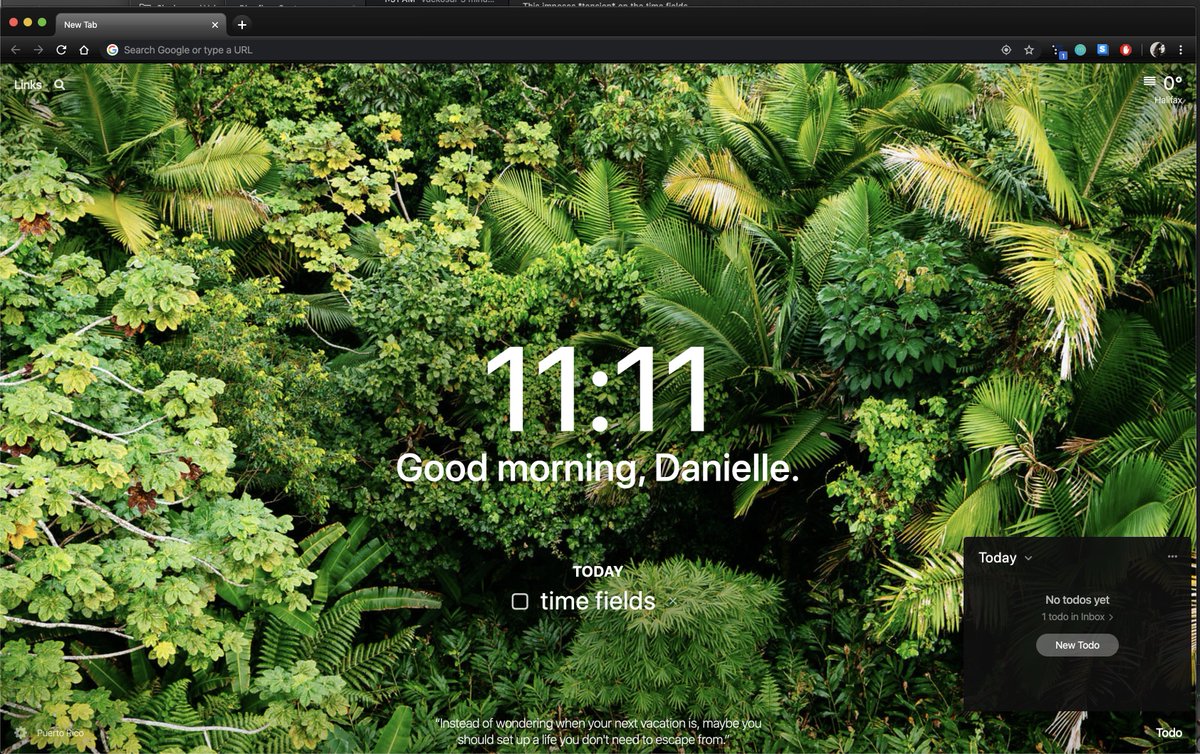Open the extension with the blue 1 badge
This screenshot has height=754, width=1200.
(x=1059, y=51)
